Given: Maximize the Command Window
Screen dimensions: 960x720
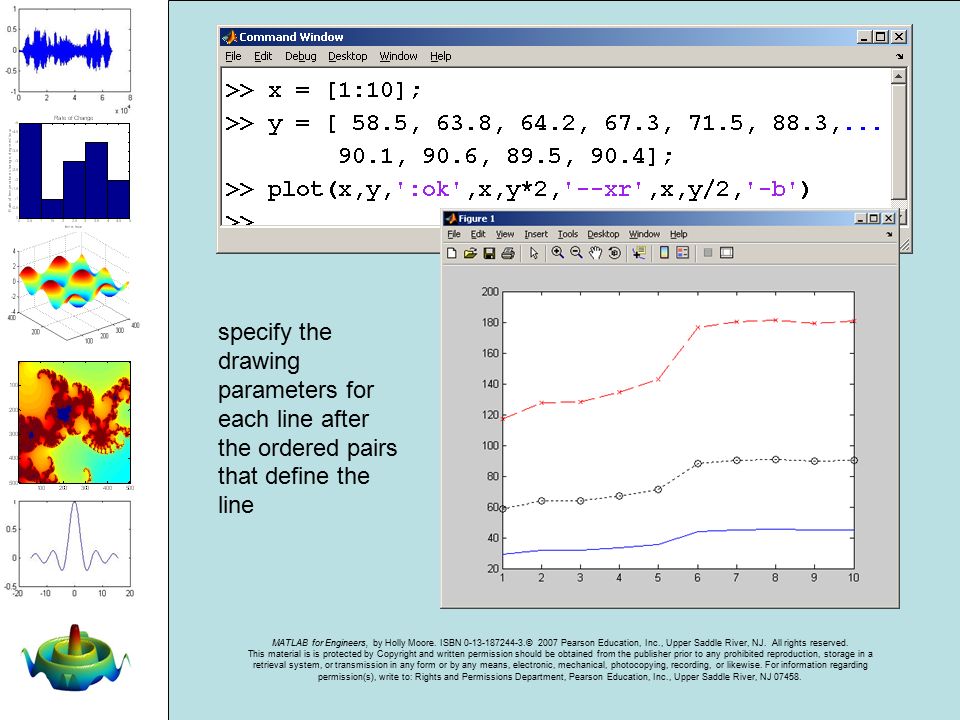Looking at the screenshot, I should point(880,37).
